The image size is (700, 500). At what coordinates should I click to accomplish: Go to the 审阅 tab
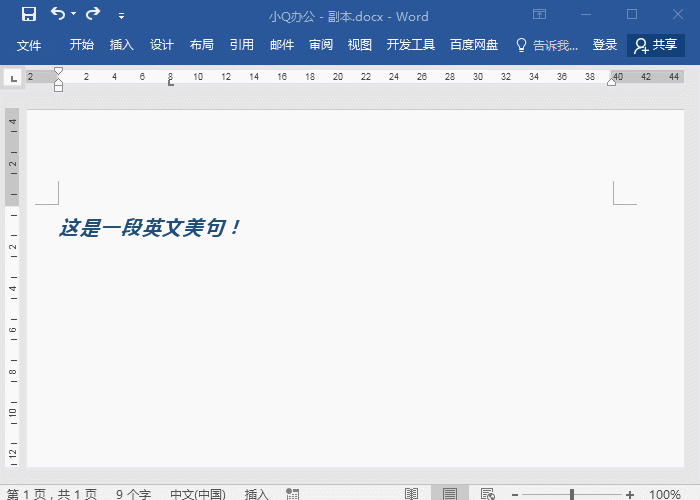click(321, 45)
